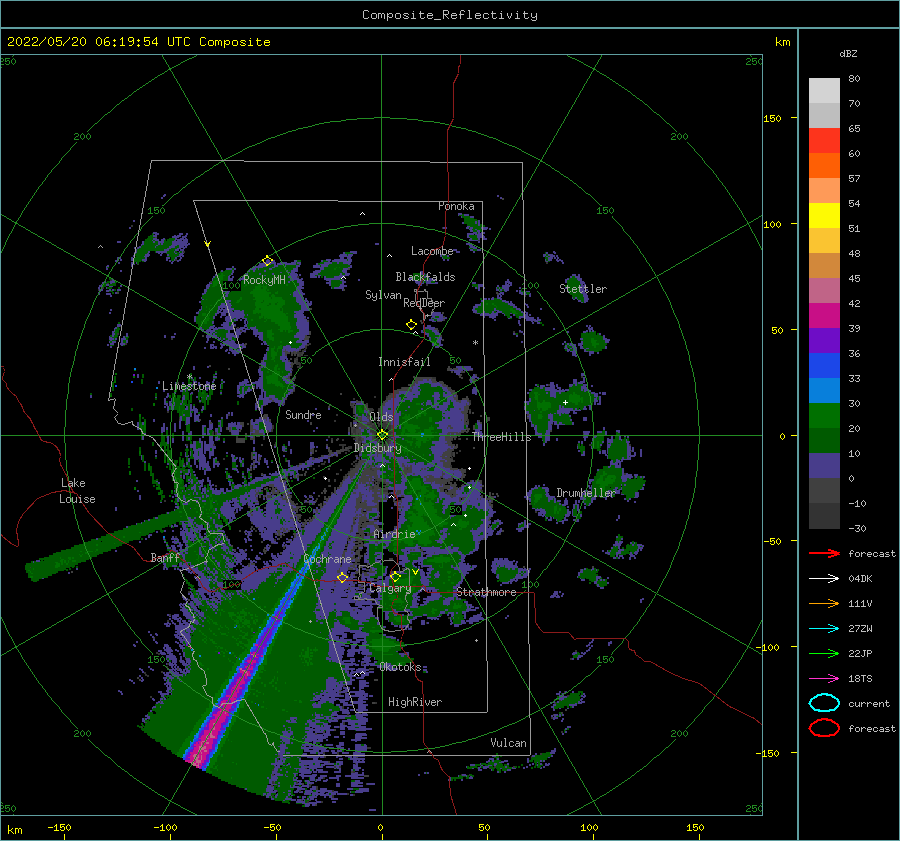Click the yellow diamond marker below RedDeer
Screen dimensions: 900x841
pyautogui.click(x=412, y=325)
